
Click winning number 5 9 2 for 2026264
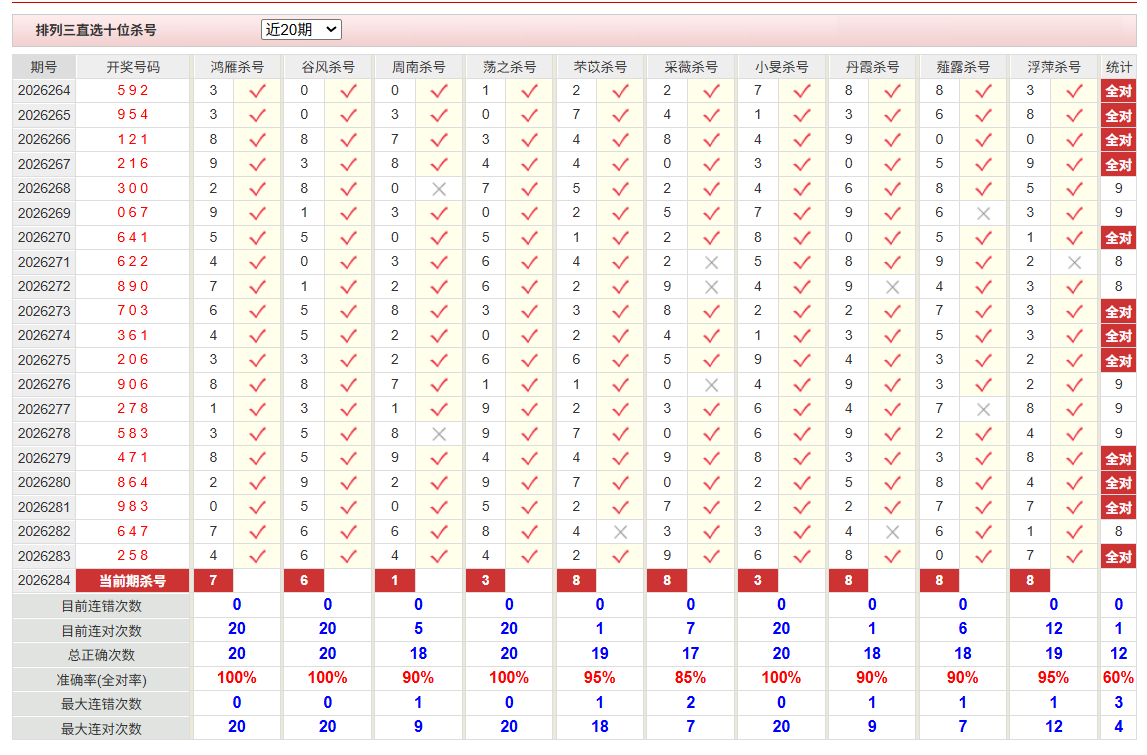click(x=132, y=91)
